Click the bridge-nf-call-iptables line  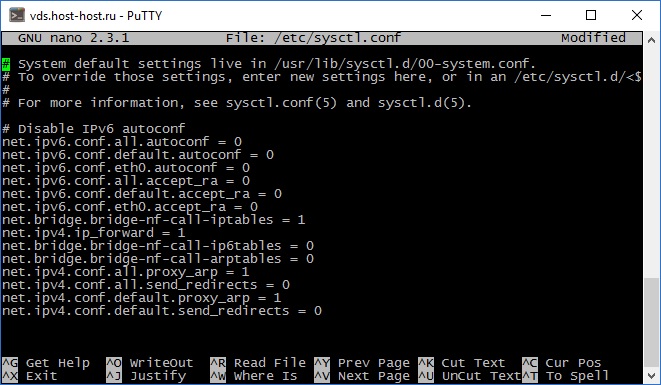153,220
